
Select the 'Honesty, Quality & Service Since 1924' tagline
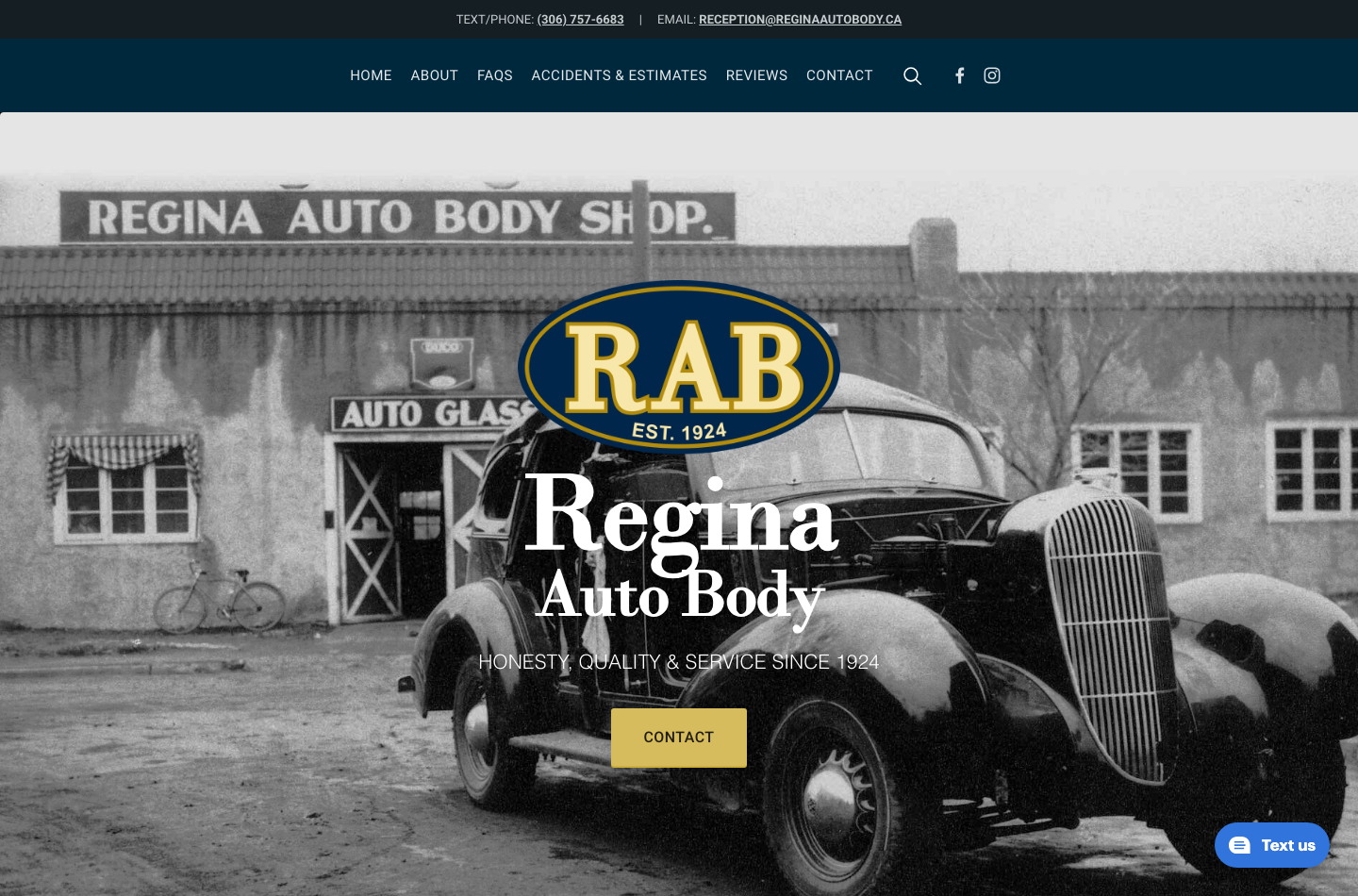click(679, 662)
